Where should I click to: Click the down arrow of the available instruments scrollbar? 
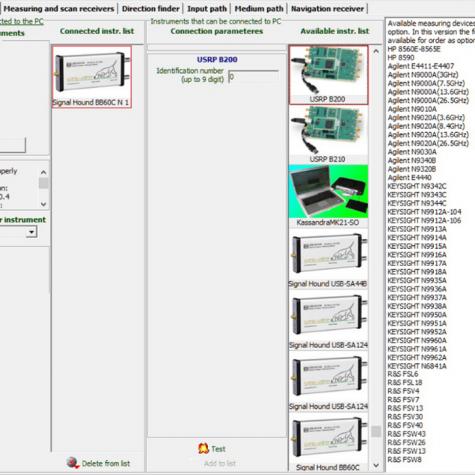[376, 465]
